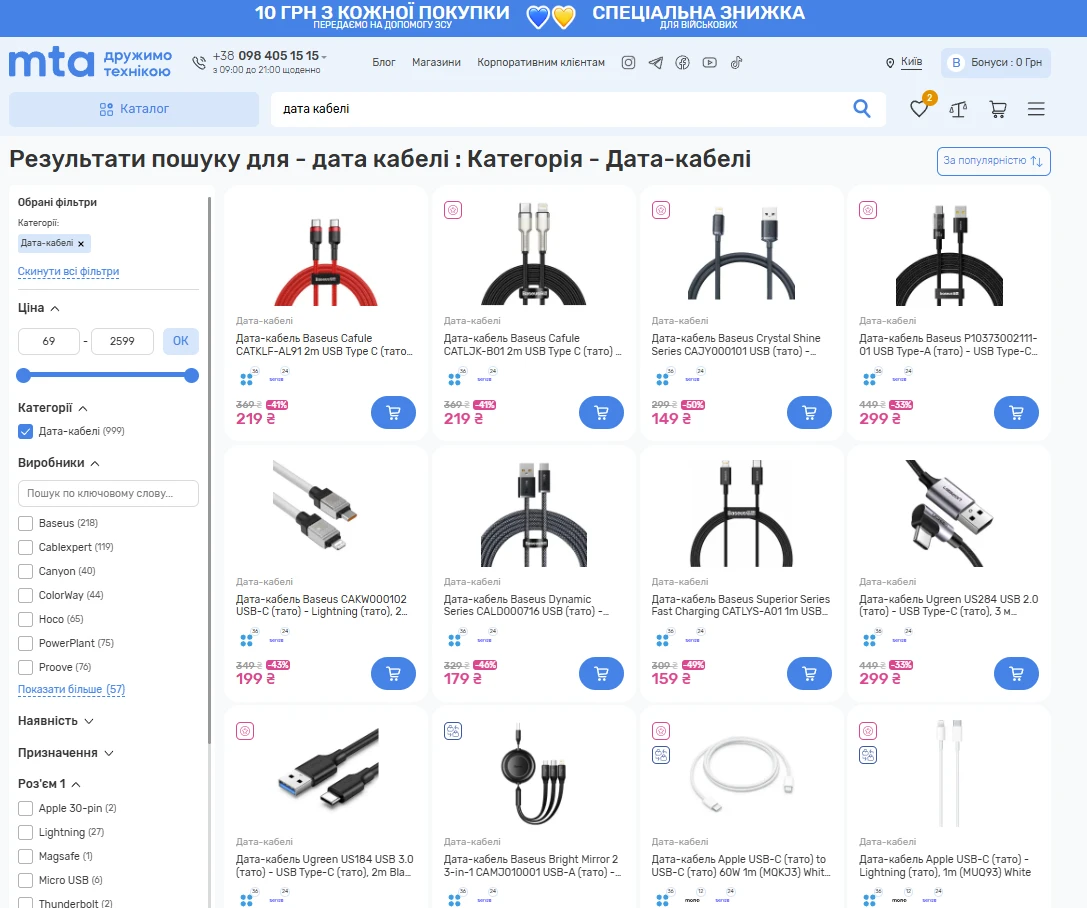Remove the Дата-кабелі filter chip
Image resolution: width=1087 pixels, height=908 pixels.
coord(81,243)
